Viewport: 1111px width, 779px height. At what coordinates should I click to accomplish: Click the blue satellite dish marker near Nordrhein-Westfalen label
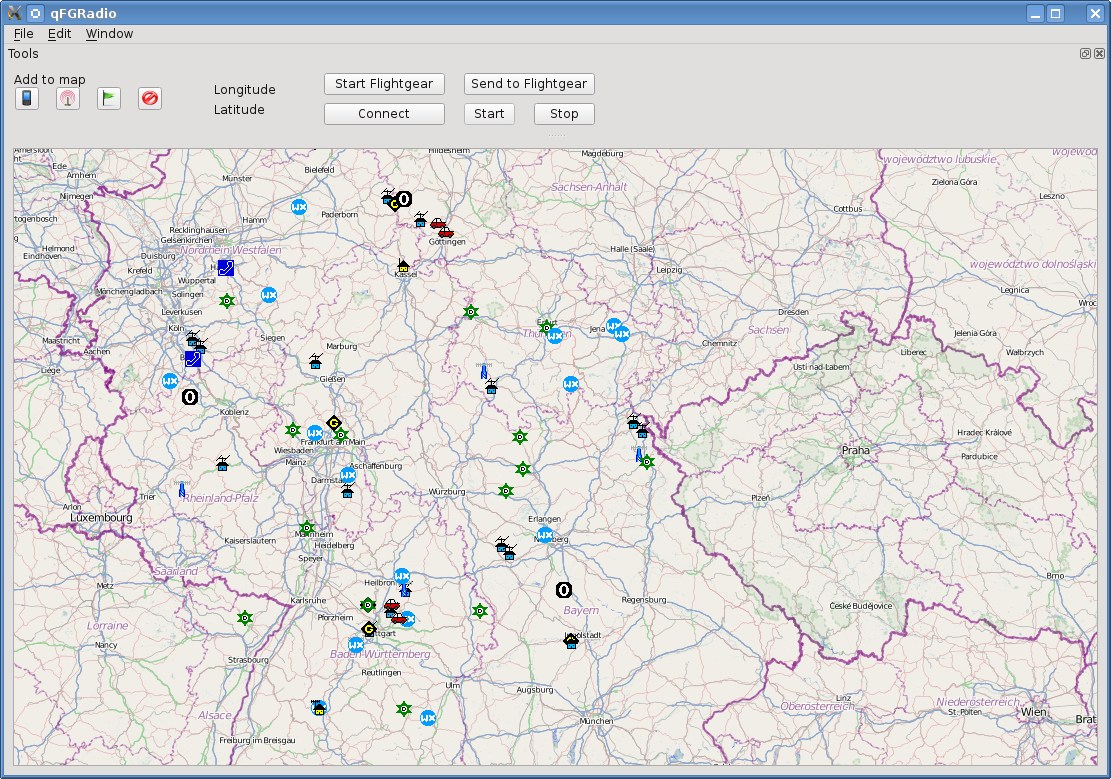(x=226, y=268)
